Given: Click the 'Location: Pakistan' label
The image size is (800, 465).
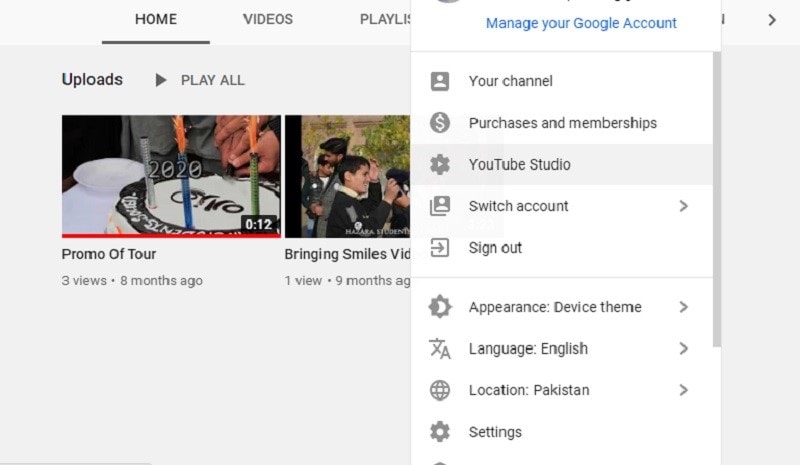Looking at the screenshot, I should [x=529, y=390].
